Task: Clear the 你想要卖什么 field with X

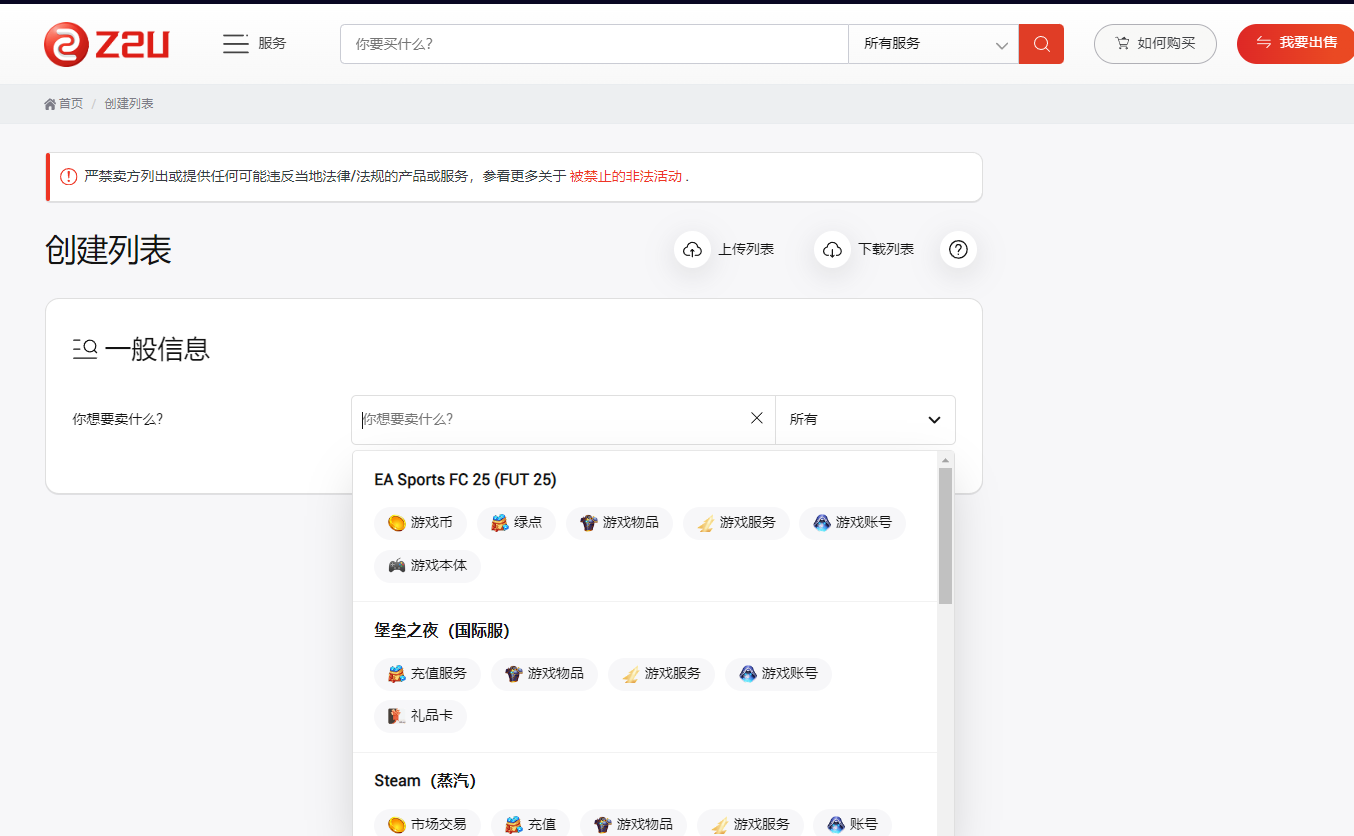Action: click(x=757, y=419)
